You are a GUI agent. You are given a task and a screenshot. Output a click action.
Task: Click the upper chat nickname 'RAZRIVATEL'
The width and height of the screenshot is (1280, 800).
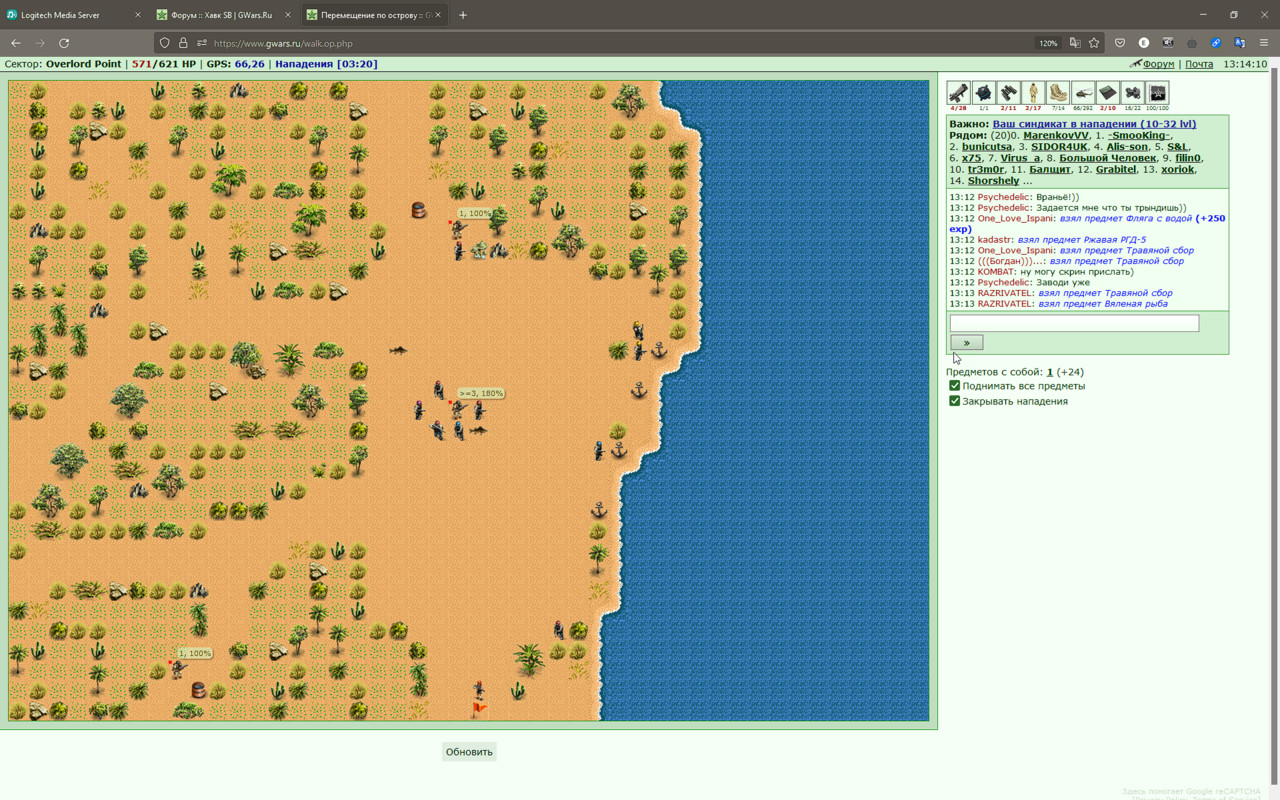(1005, 293)
